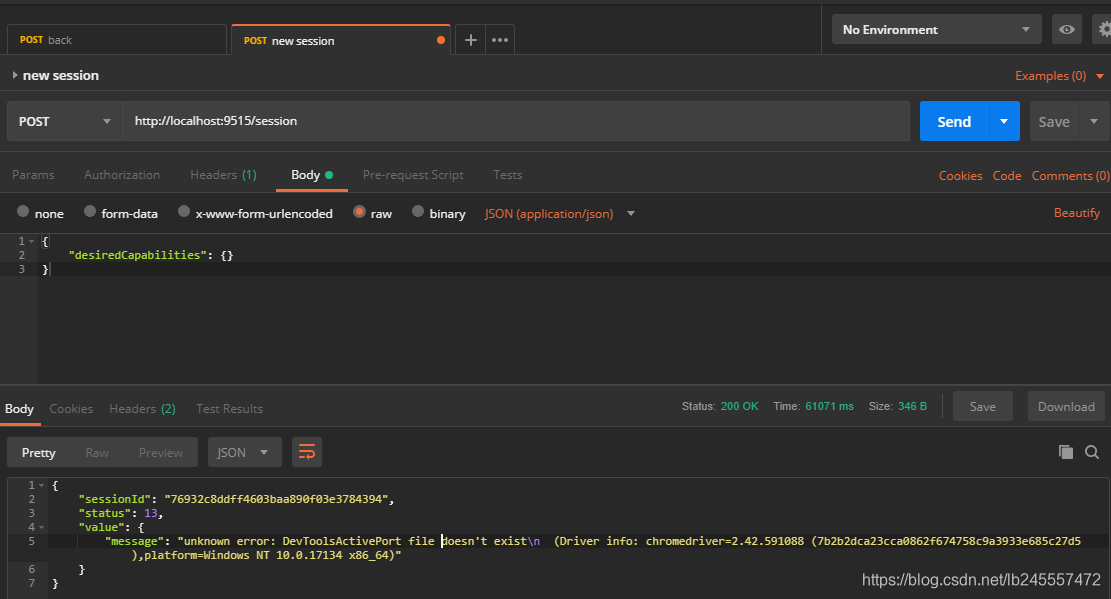Search within the response body

pyautogui.click(x=1092, y=452)
